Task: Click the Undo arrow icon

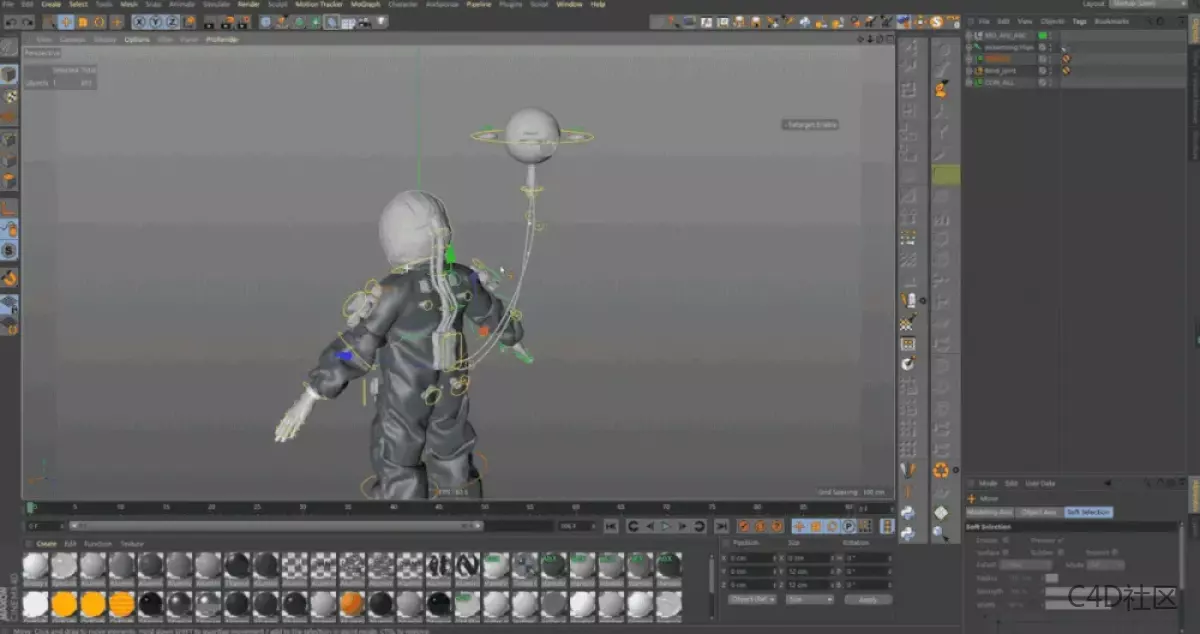Action: 10,22
